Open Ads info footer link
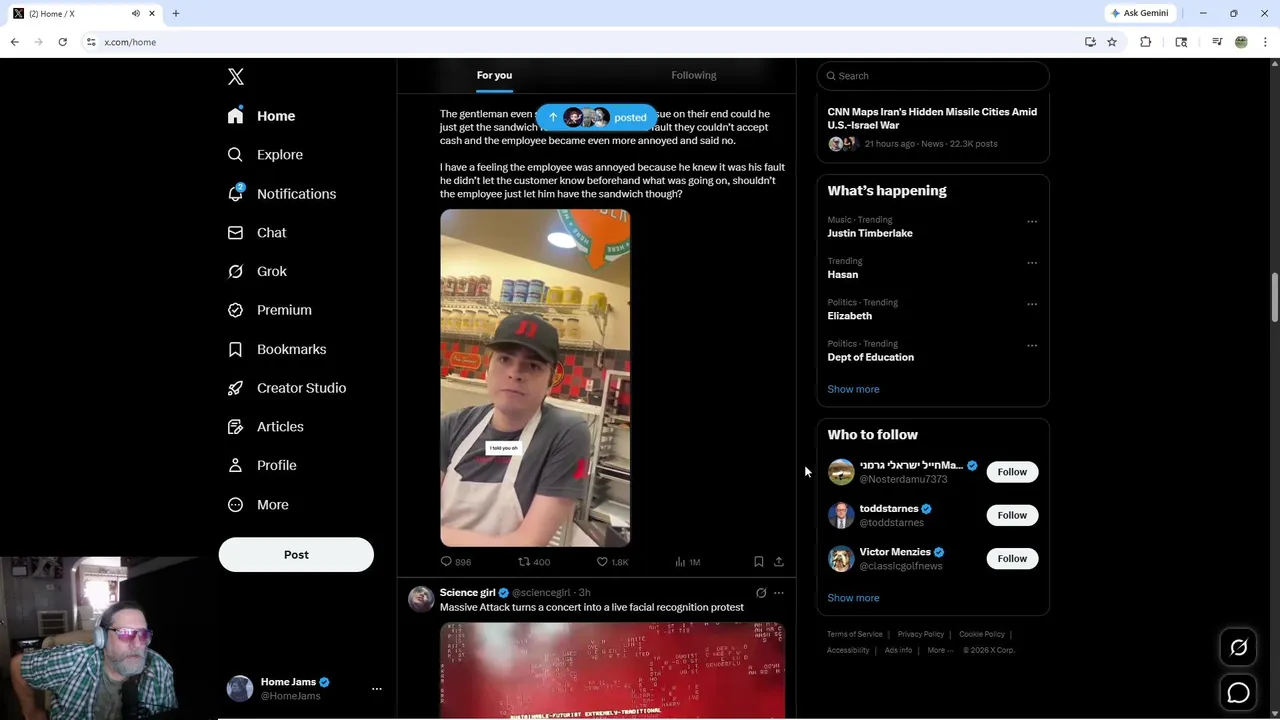Image resolution: width=1280 pixels, height=720 pixels. (898, 650)
